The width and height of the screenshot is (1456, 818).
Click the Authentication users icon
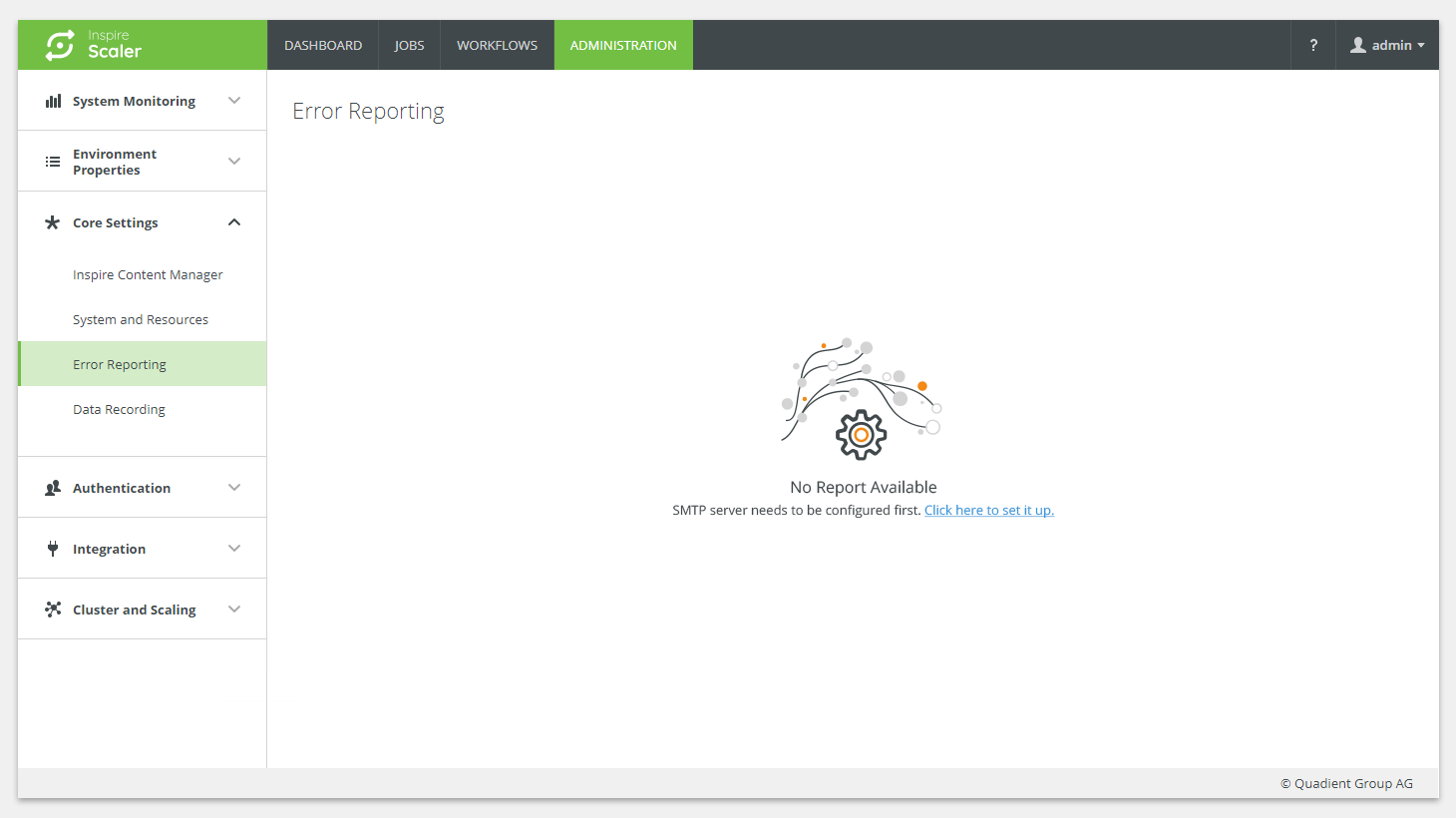[53, 488]
